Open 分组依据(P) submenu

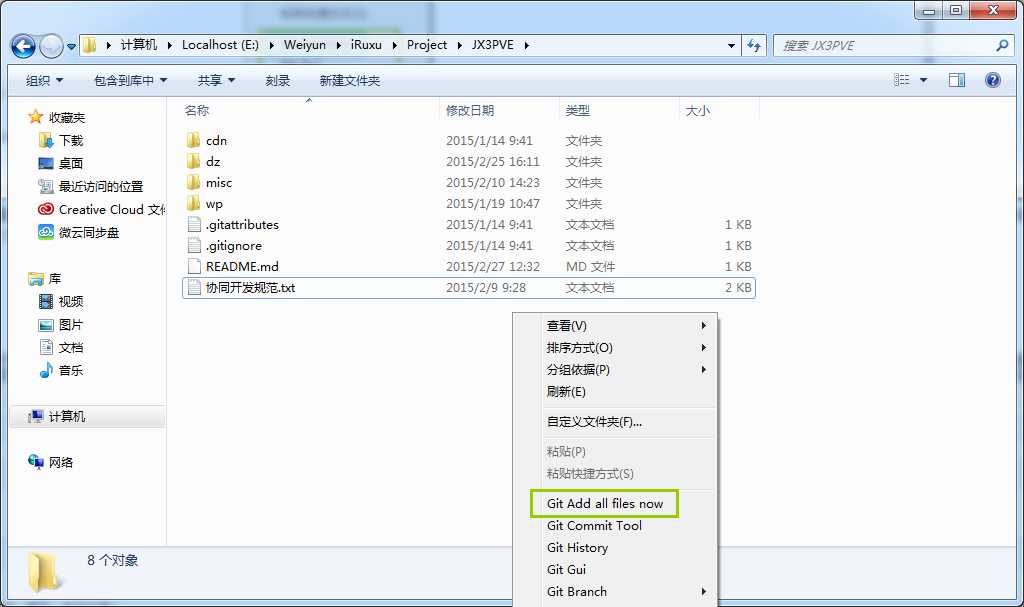coord(626,370)
